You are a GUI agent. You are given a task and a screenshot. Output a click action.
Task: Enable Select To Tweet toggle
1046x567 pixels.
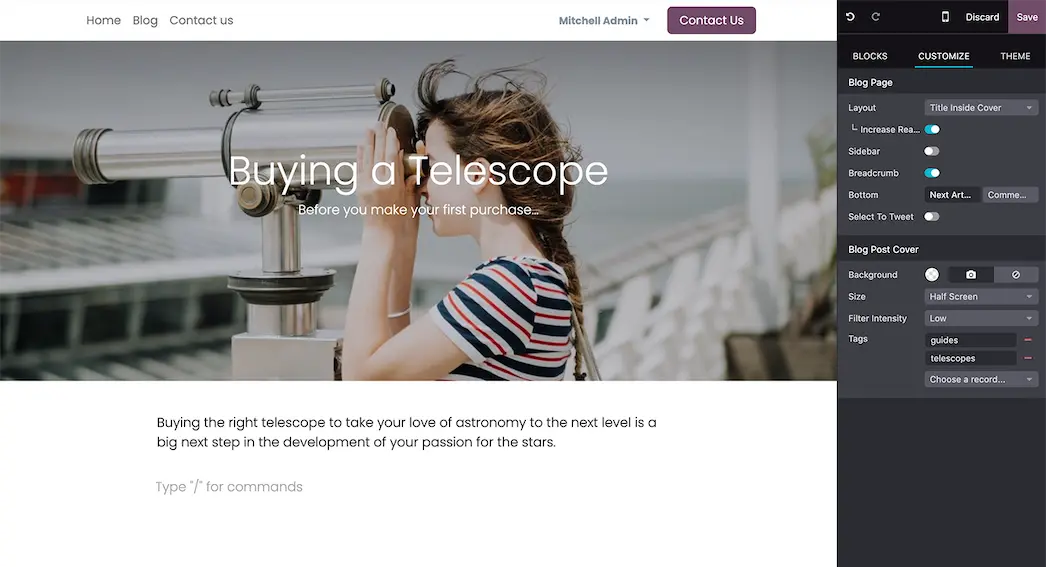point(932,217)
